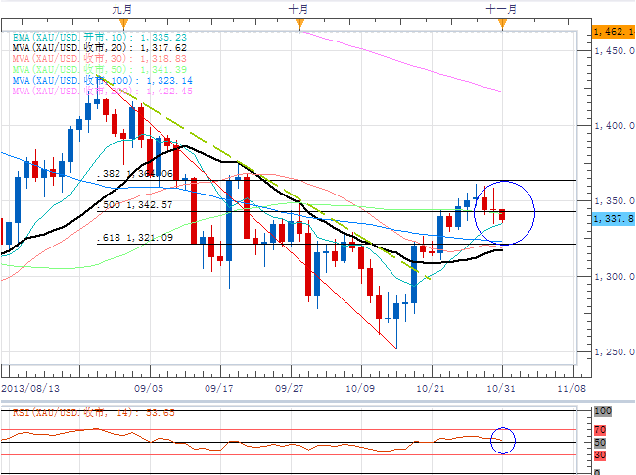Click the September orange month marker triangle

[x=124, y=24]
